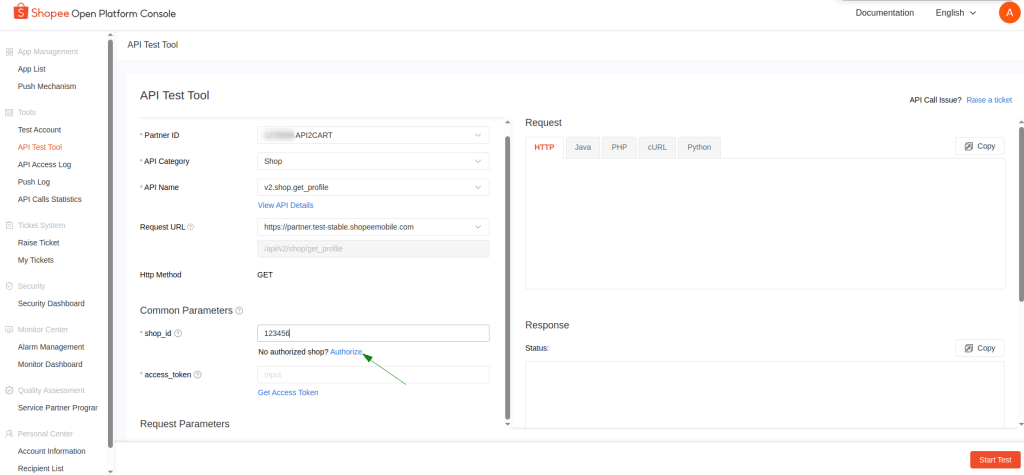Switch to the cURL tab
Screen dimensions: 1024x475
656,147
